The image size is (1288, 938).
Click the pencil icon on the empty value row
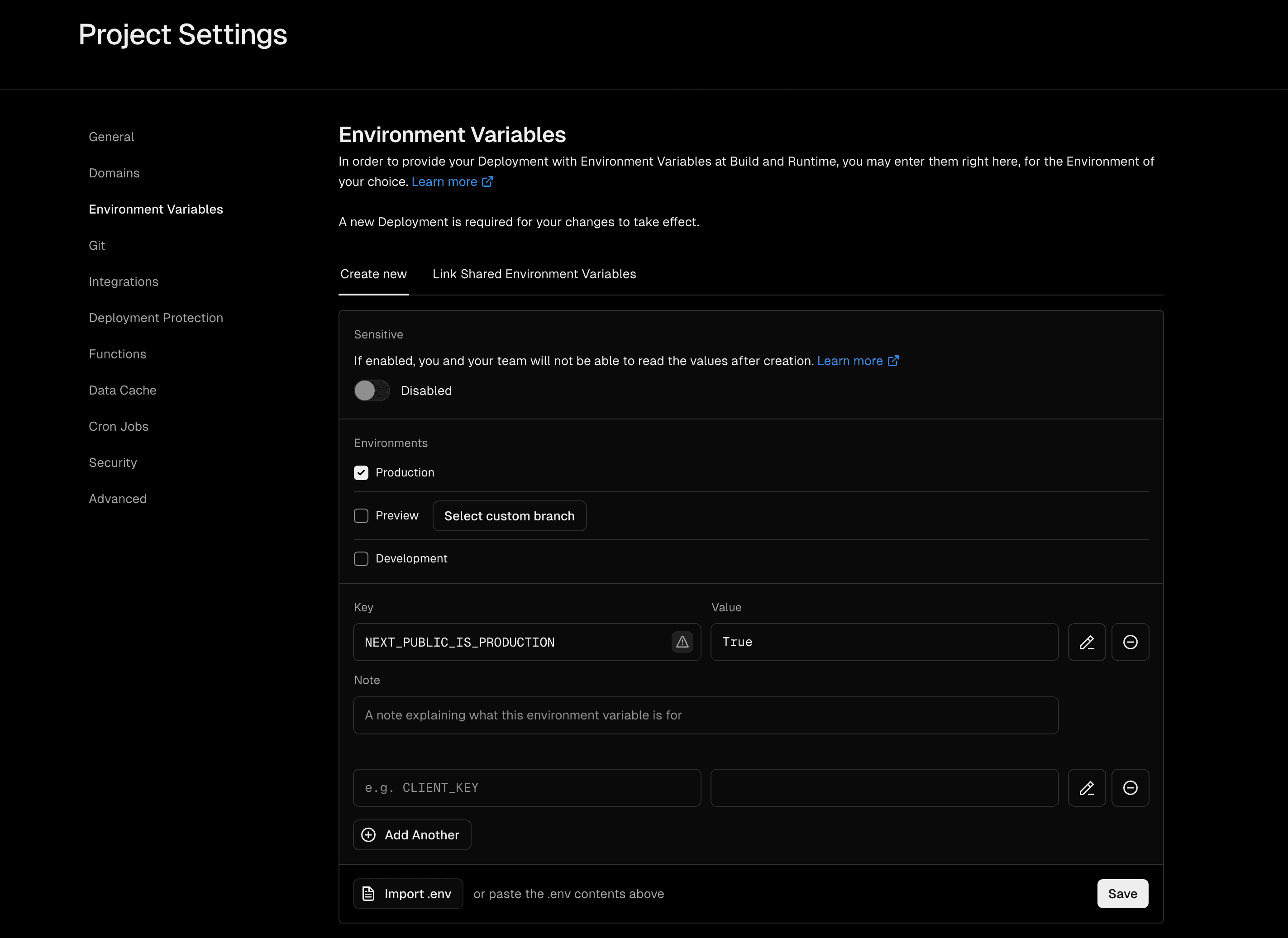1087,787
